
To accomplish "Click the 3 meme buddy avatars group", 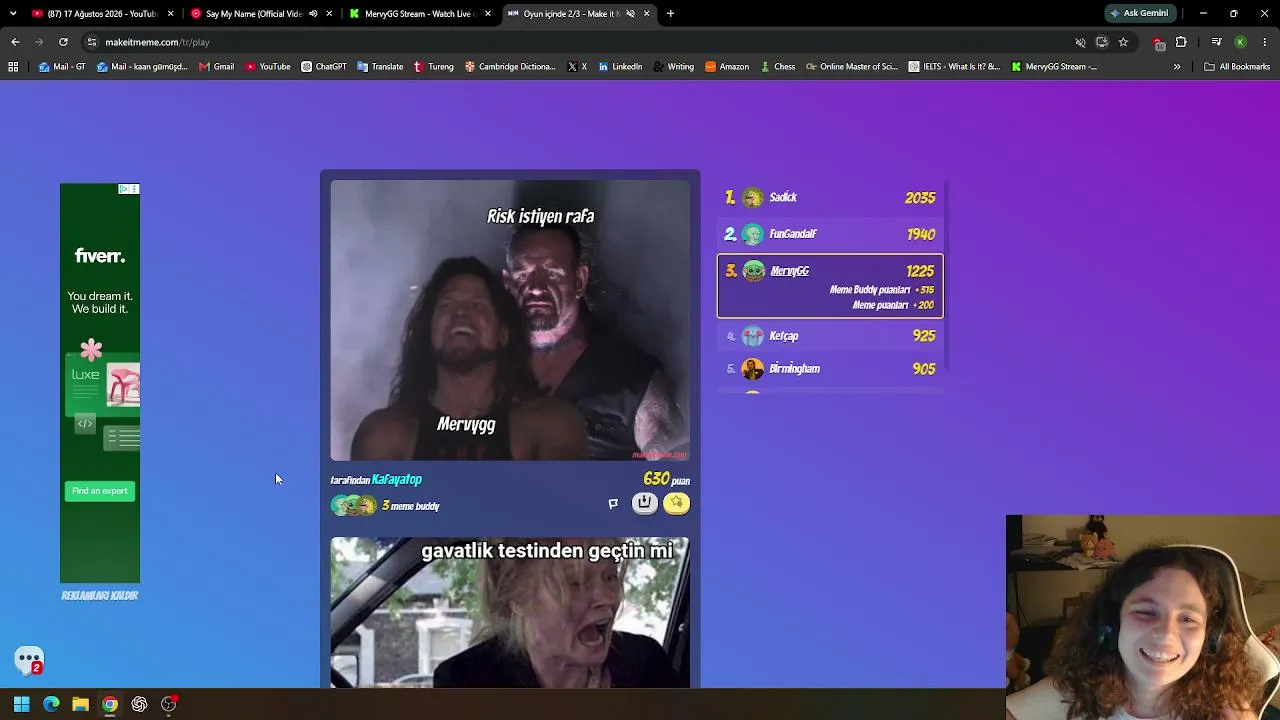I will pyautogui.click(x=354, y=506).
